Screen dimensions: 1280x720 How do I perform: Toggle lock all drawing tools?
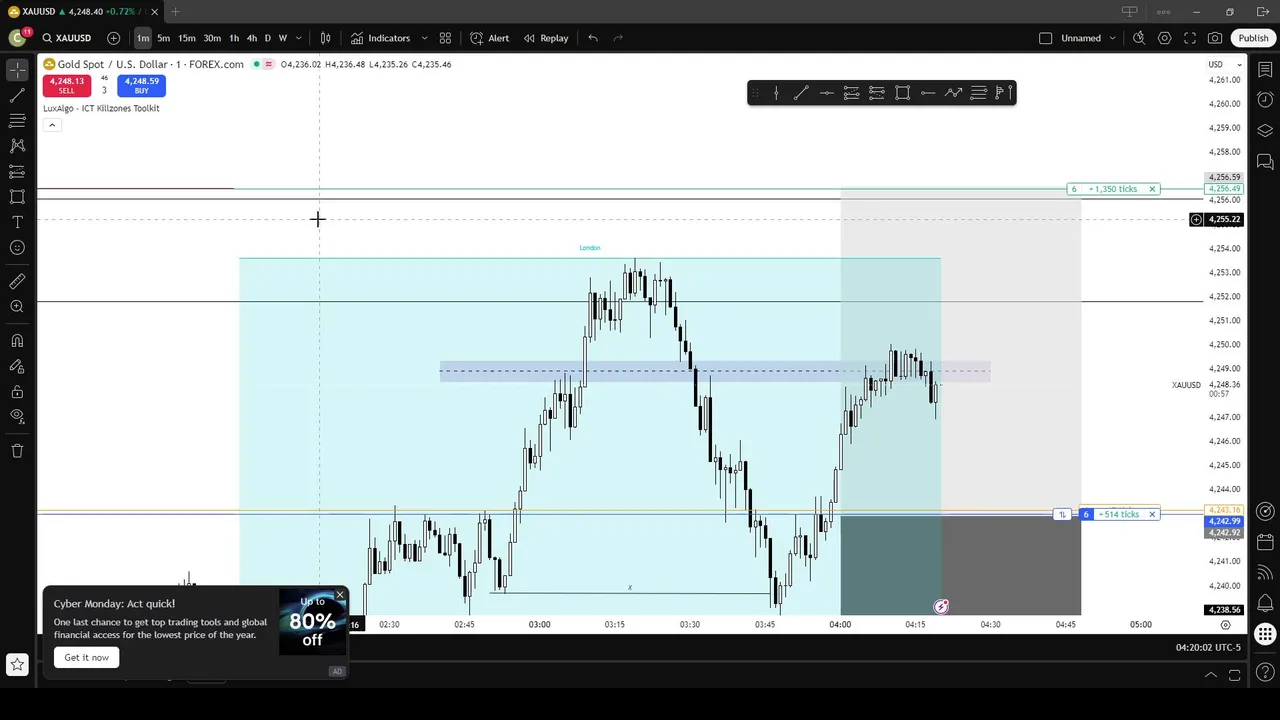tap(17, 392)
